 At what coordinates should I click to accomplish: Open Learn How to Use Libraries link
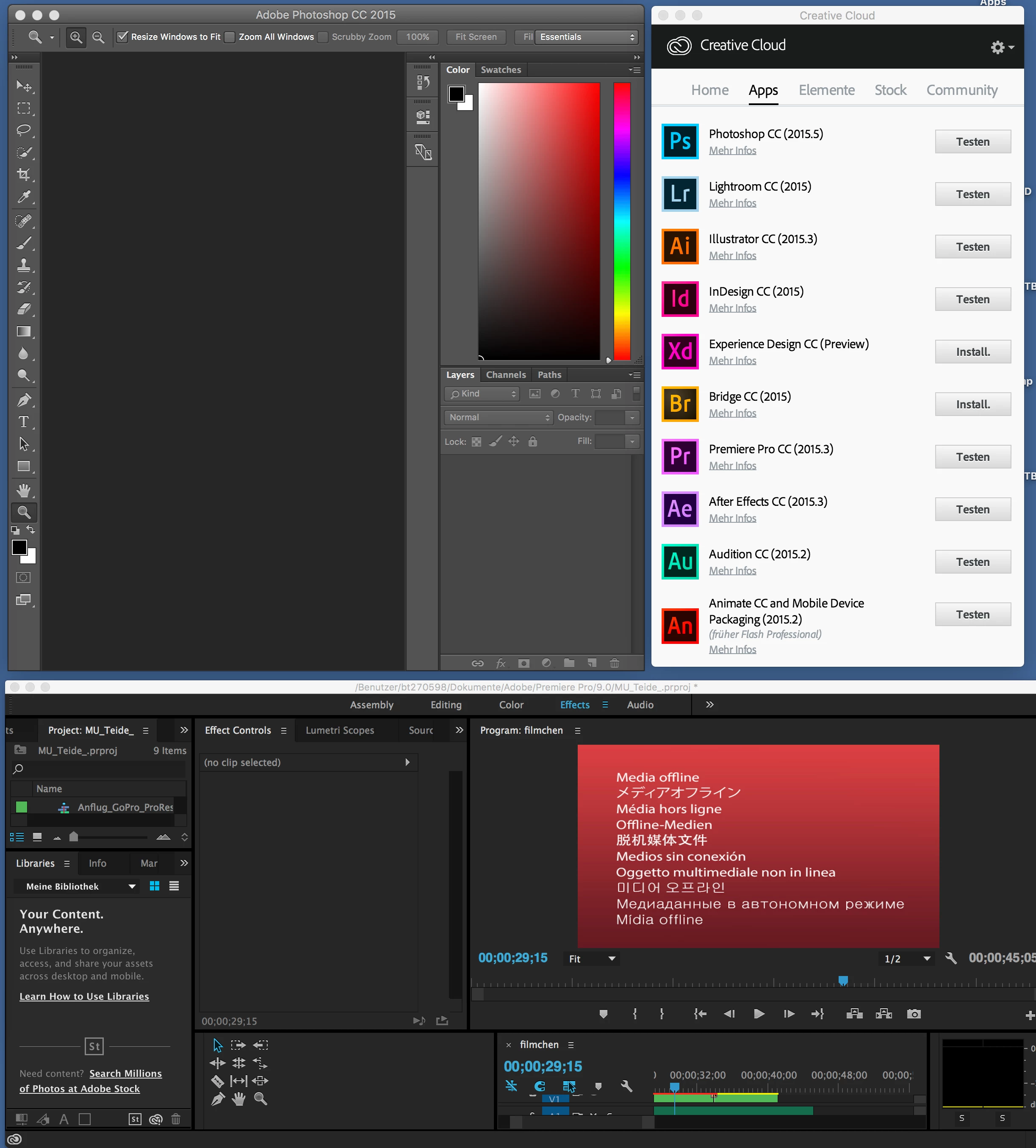[84, 996]
